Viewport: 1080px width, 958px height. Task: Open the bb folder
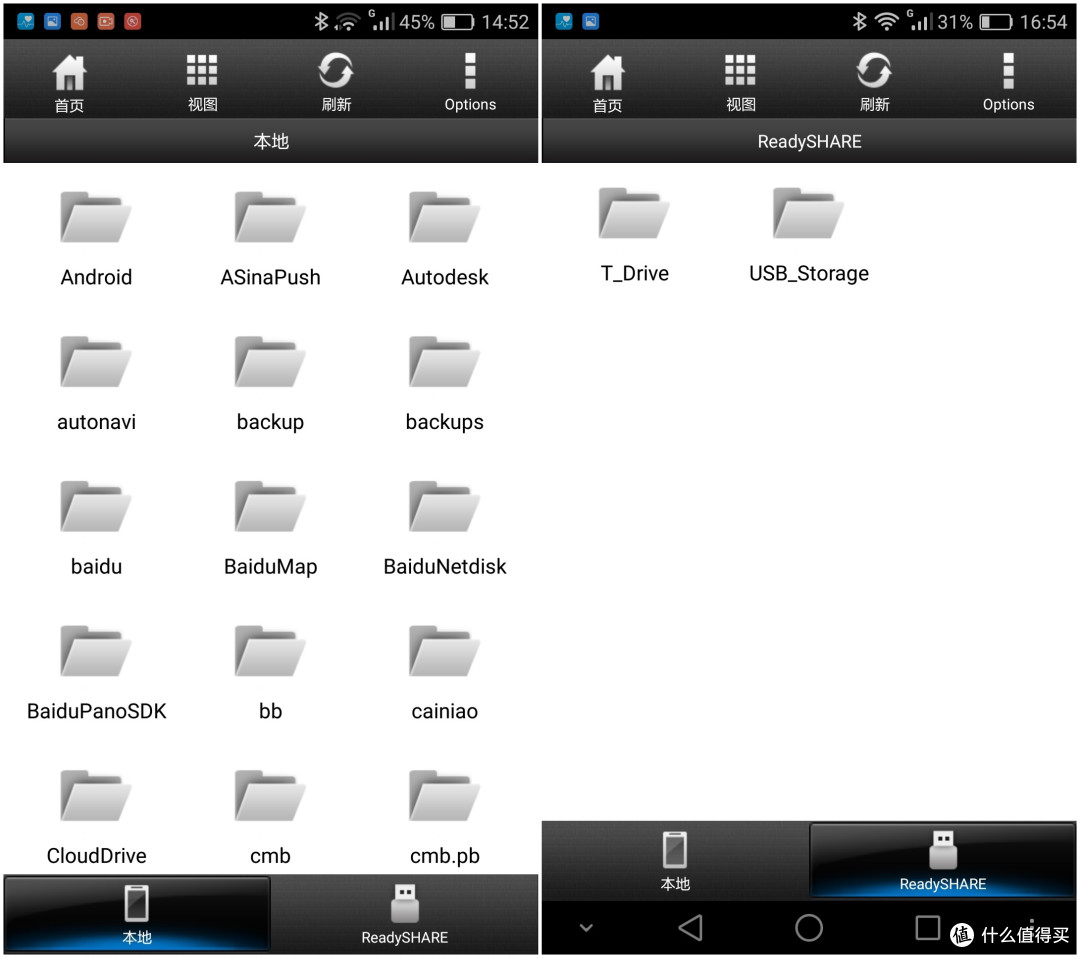pyautogui.click(x=270, y=672)
